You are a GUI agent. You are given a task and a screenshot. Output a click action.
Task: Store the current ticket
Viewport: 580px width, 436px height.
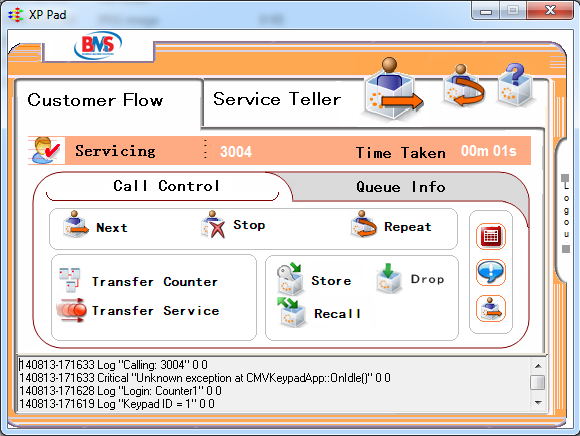pyautogui.click(x=314, y=279)
